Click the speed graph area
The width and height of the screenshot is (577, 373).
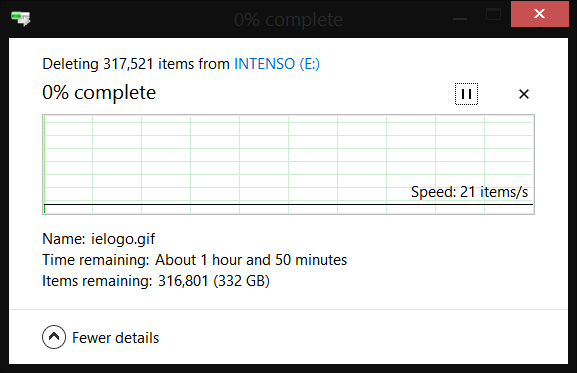click(x=288, y=164)
